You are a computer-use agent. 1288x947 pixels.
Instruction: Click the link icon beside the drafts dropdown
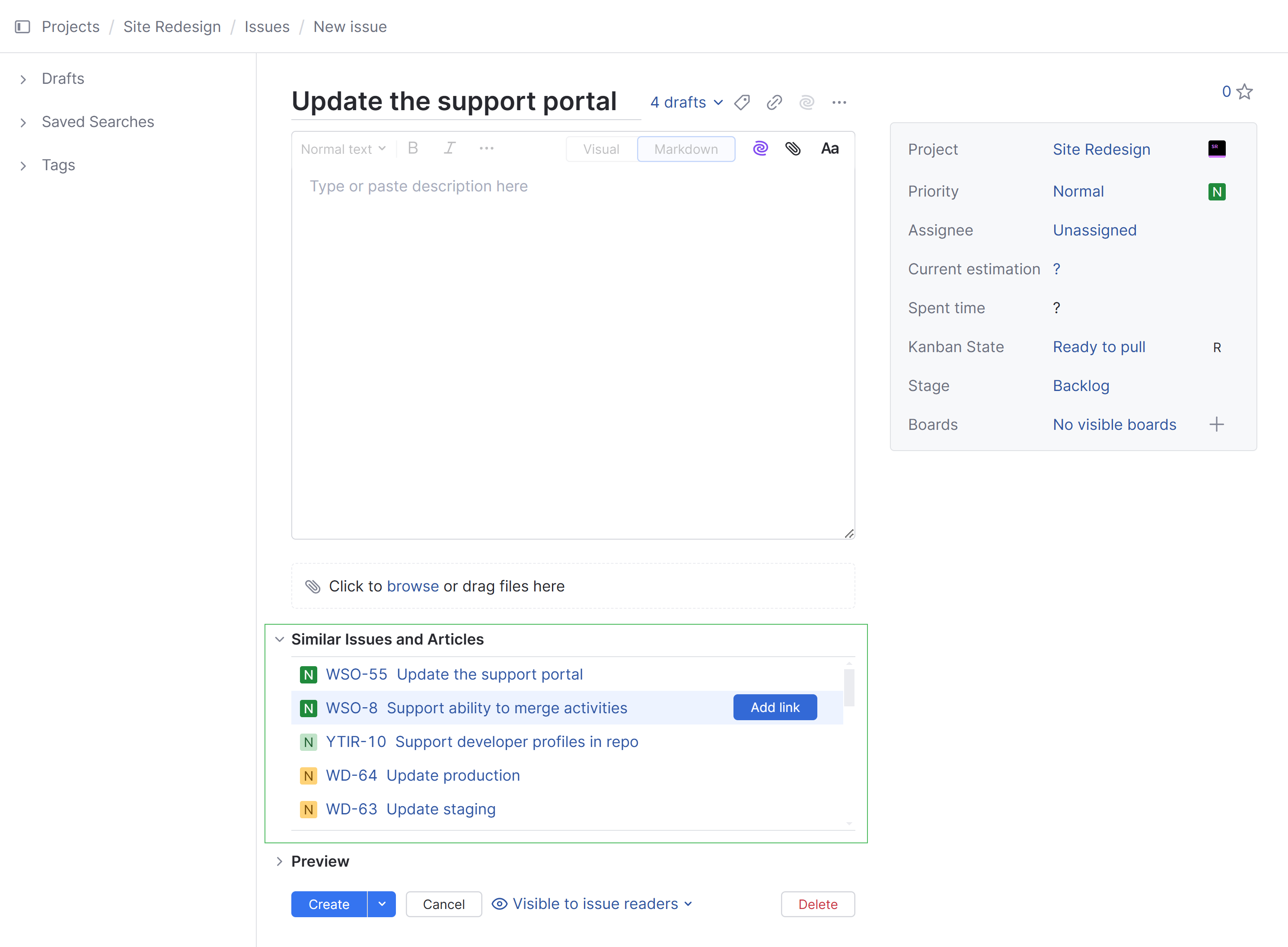coord(774,103)
